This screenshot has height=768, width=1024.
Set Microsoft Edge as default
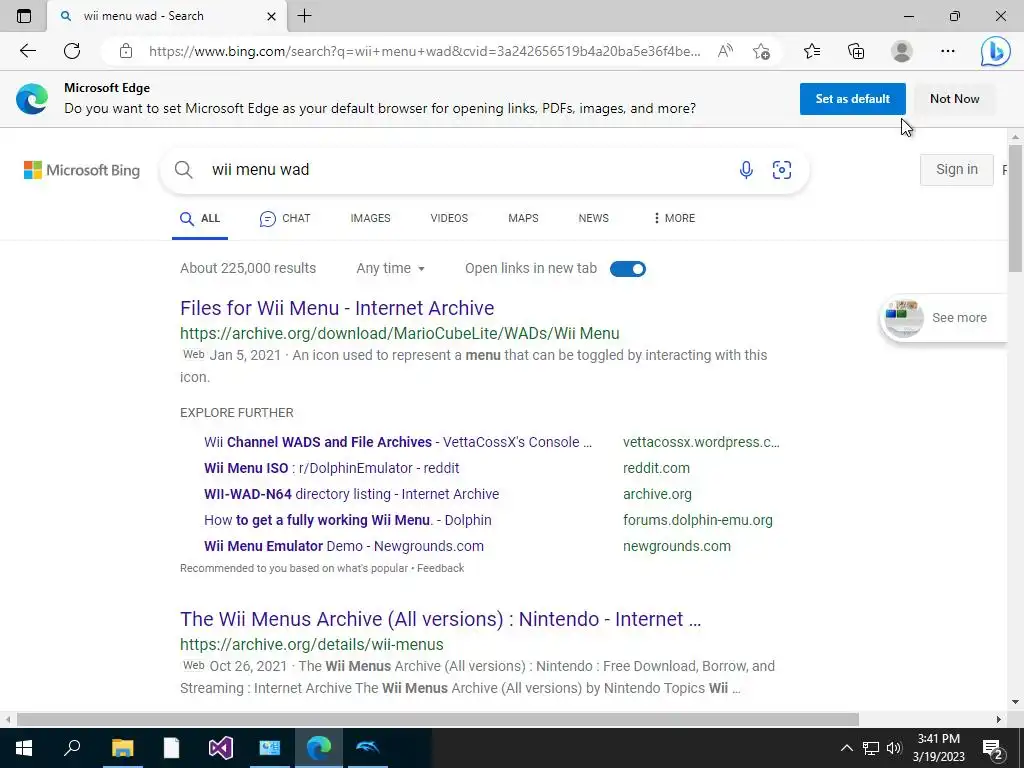click(x=852, y=99)
